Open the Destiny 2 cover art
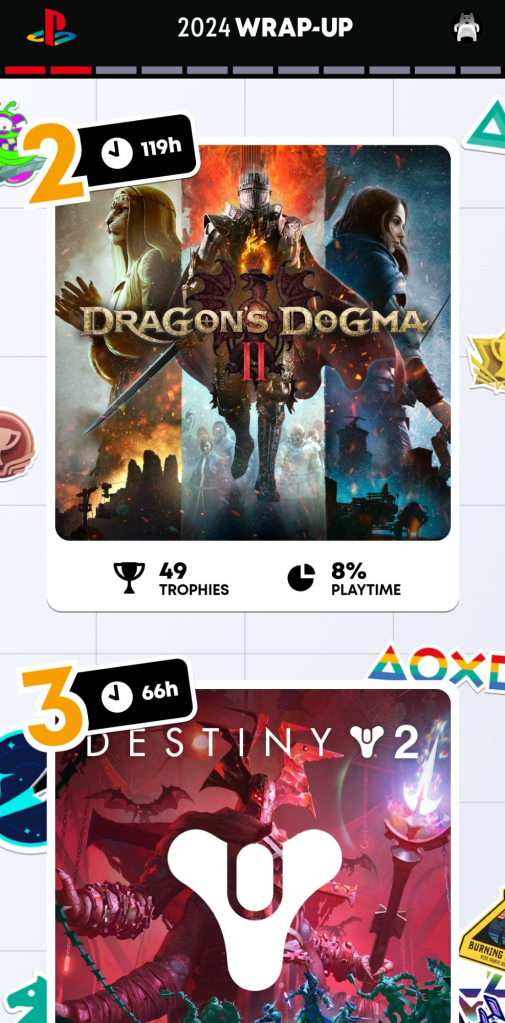Image resolution: width=505 pixels, height=1023 pixels. (253, 856)
